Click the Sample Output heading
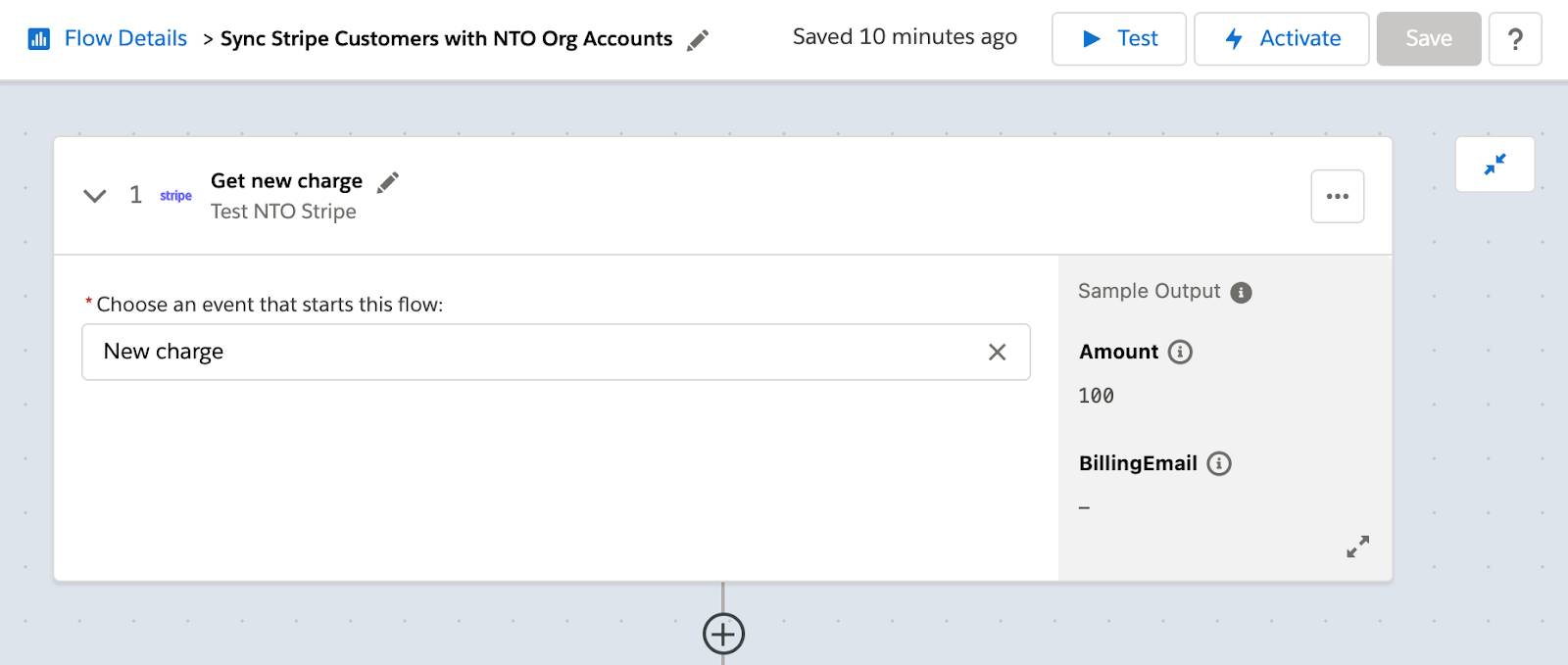The height and width of the screenshot is (665, 1568). point(1149,291)
